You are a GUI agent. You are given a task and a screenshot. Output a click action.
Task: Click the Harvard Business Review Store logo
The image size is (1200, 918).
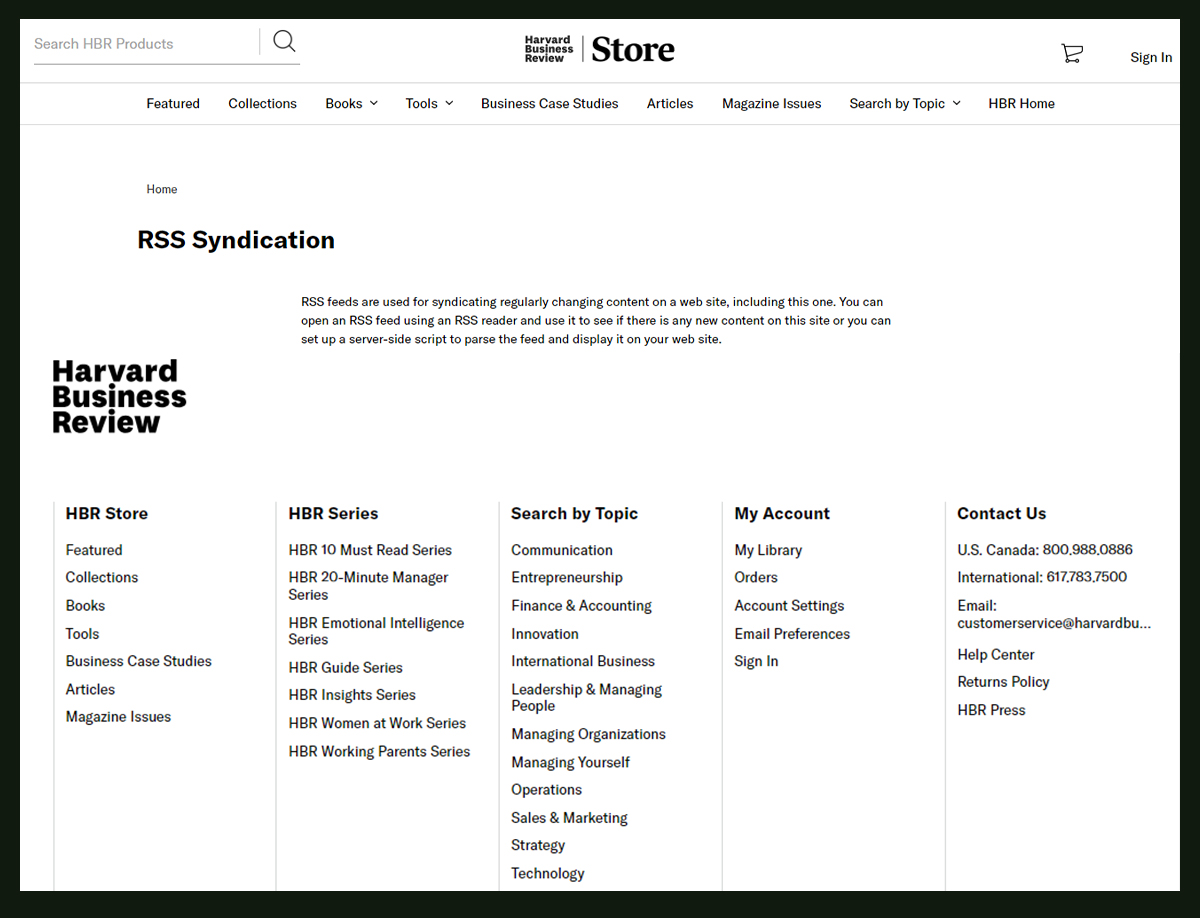(x=598, y=48)
